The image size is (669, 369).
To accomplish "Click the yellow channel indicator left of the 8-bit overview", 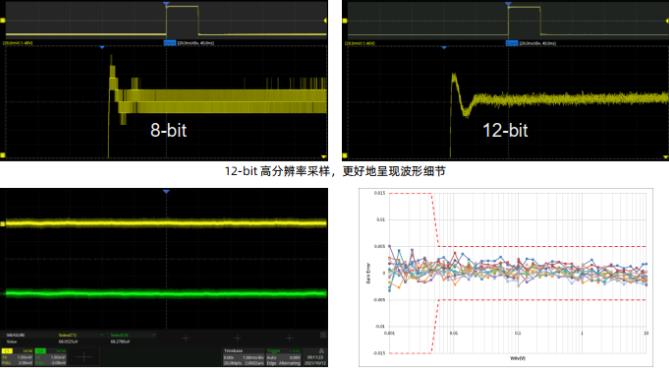I will pos(3,20).
